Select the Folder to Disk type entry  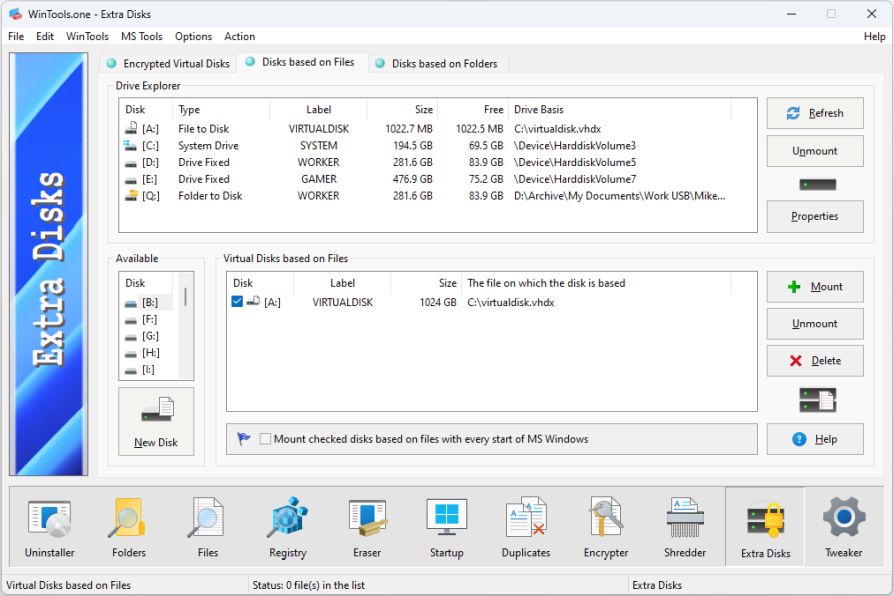210,196
